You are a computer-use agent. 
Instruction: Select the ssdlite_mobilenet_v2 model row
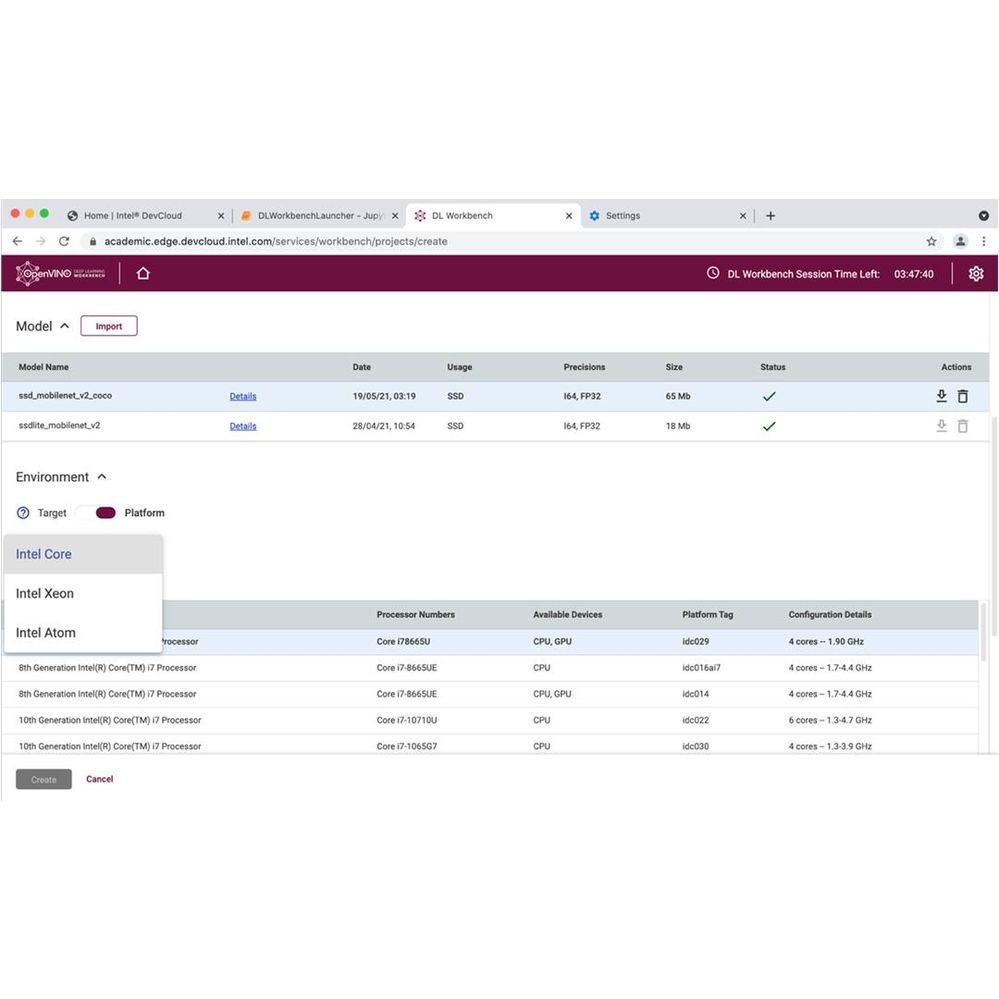pyautogui.click(x=495, y=426)
